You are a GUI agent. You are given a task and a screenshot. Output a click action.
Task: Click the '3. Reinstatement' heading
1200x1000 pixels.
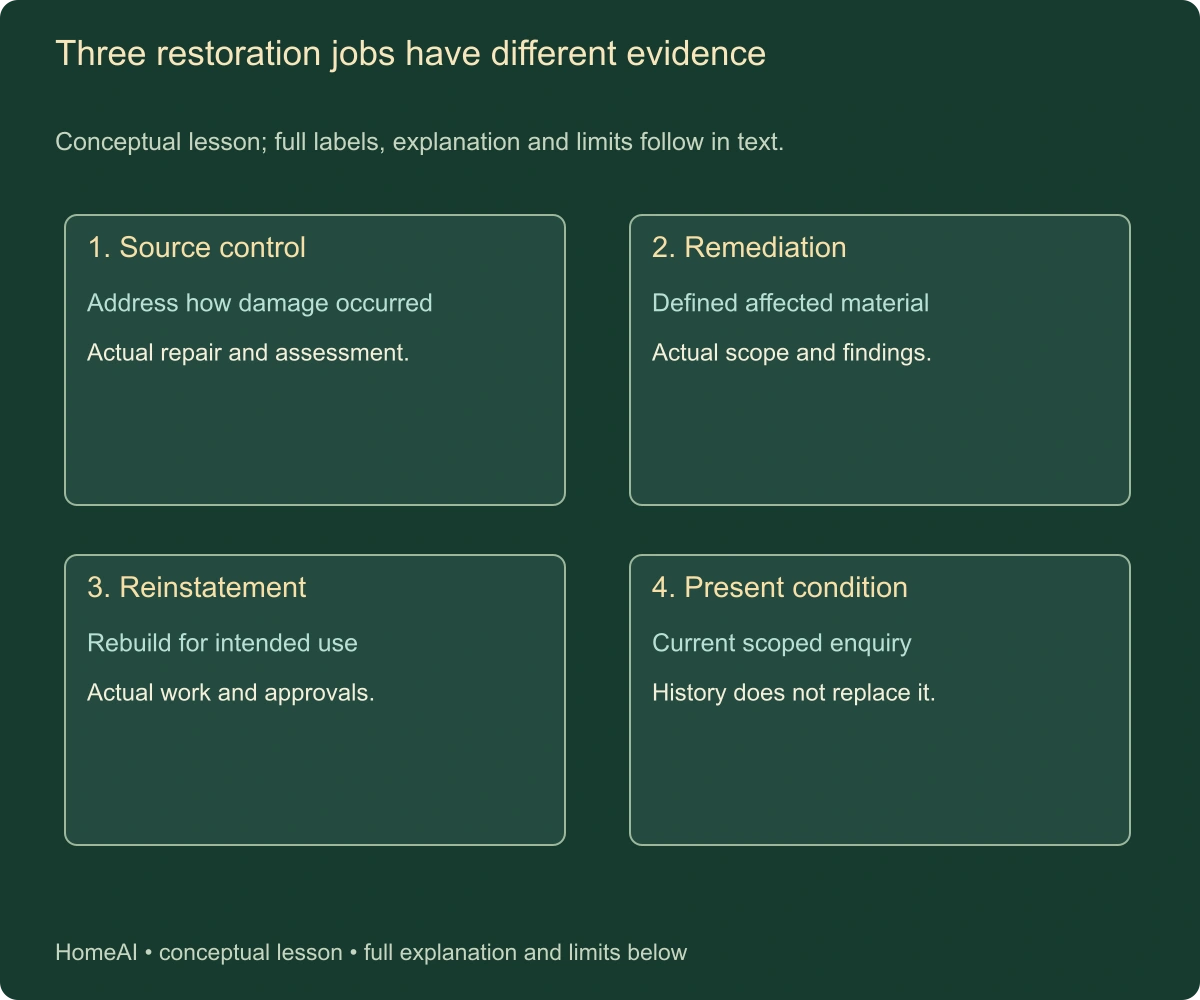pyautogui.click(x=196, y=587)
